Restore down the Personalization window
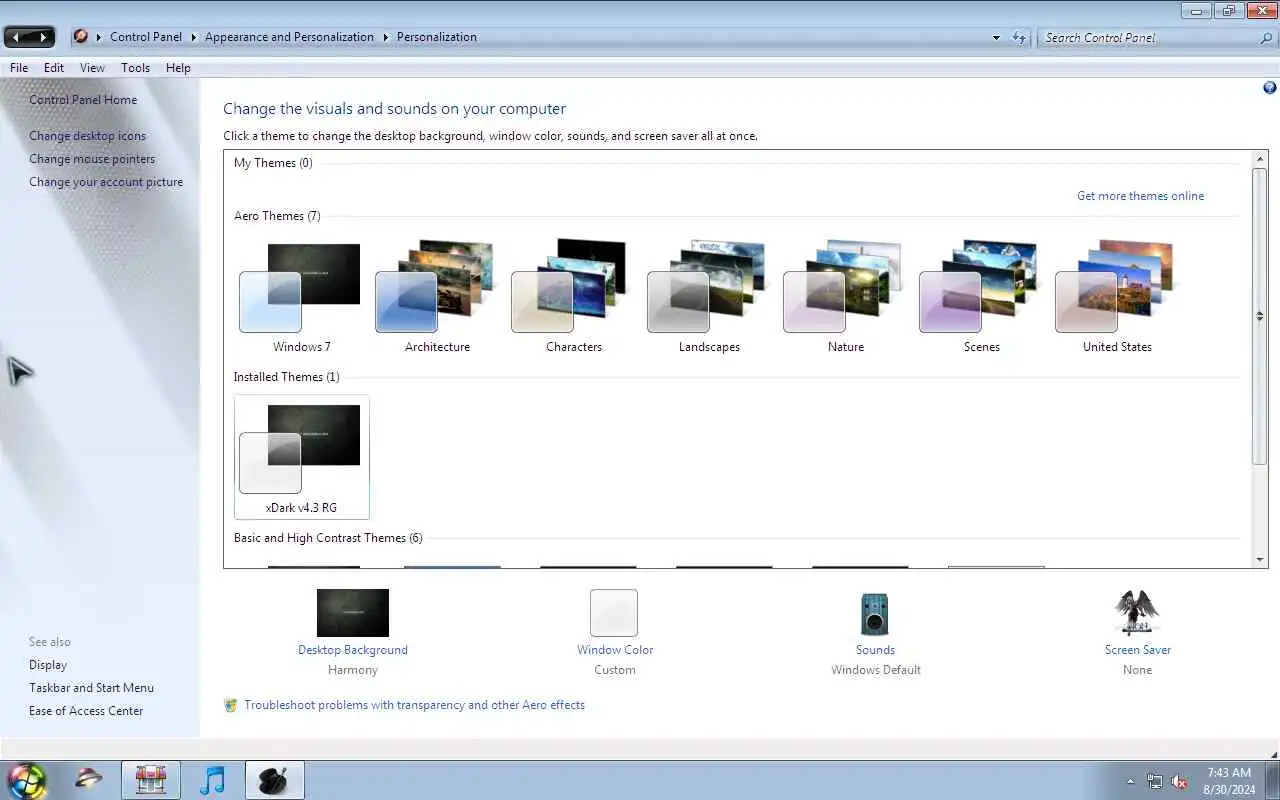This screenshot has height=800, width=1280. (x=1228, y=10)
